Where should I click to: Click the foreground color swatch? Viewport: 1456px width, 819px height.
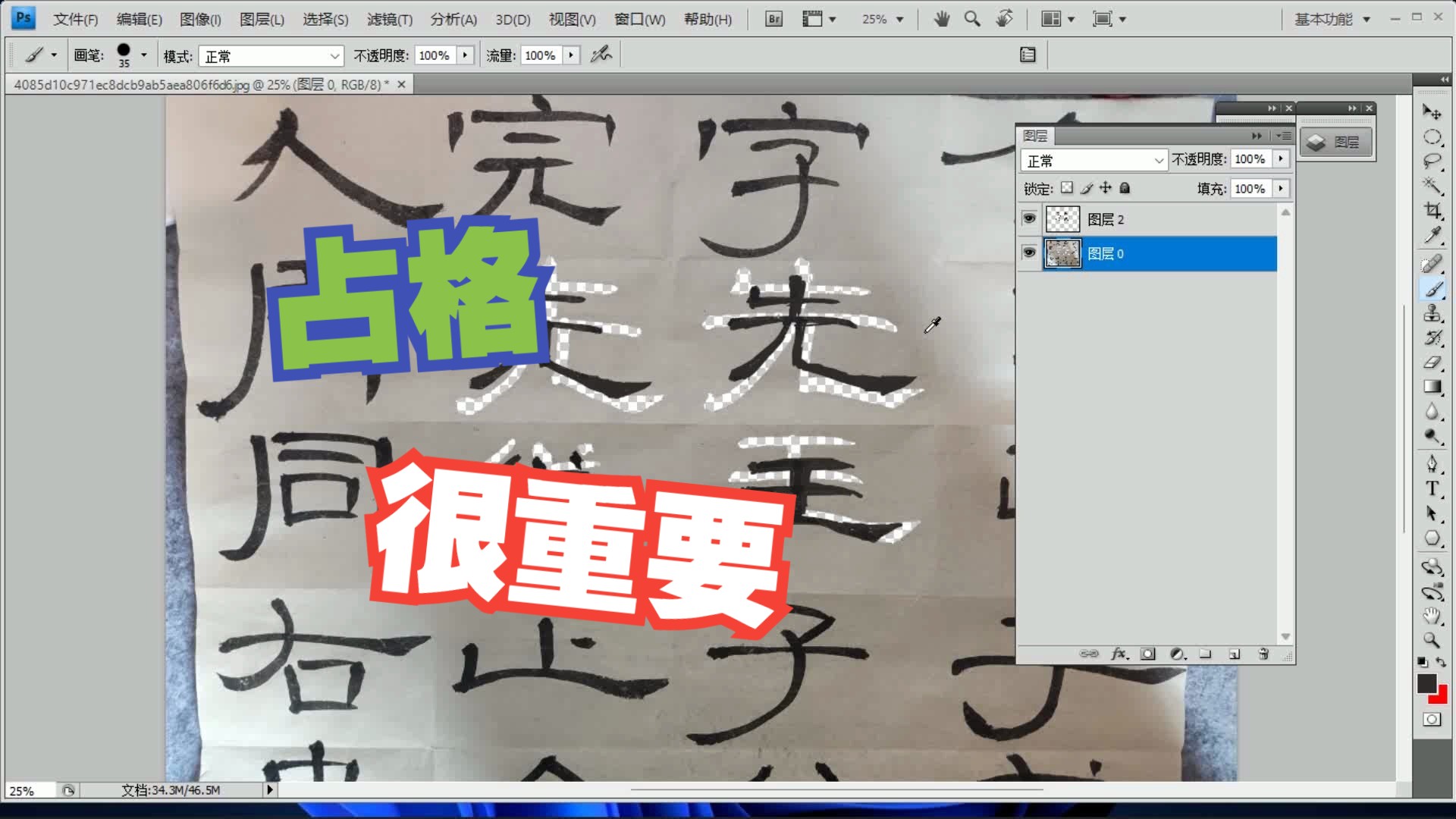click(x=1426, y=683)
